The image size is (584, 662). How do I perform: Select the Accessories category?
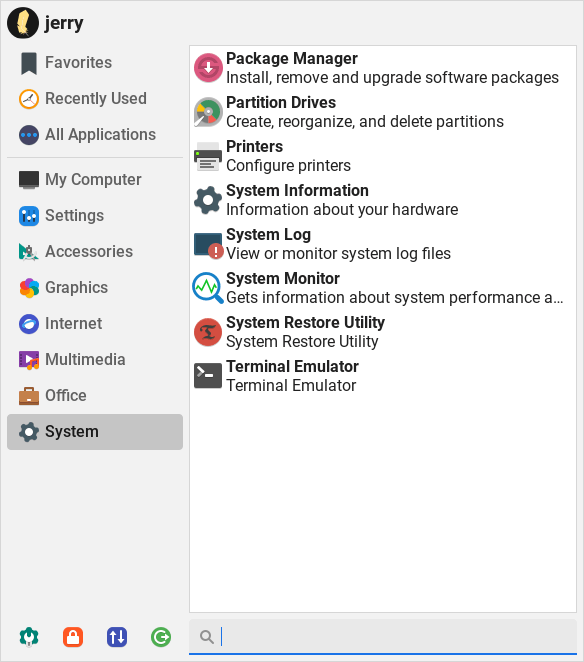[95, 252]
